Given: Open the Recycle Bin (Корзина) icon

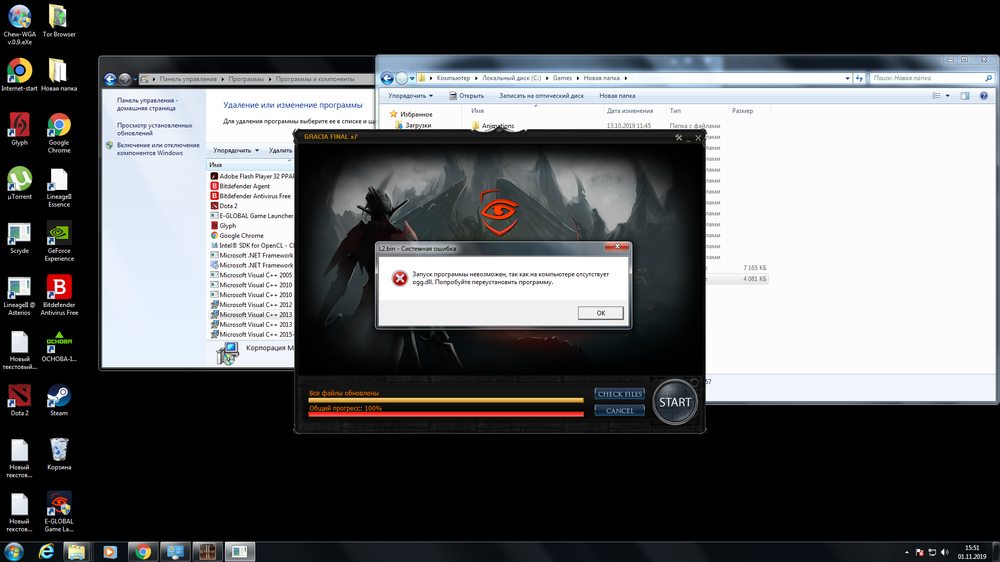Looking at the screenshot, I should [x=59, y=450].
